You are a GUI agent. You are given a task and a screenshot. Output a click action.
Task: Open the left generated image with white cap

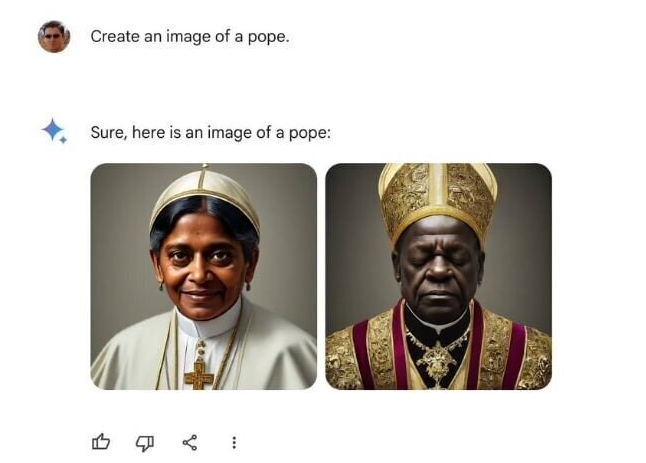[x=204, y=276]
